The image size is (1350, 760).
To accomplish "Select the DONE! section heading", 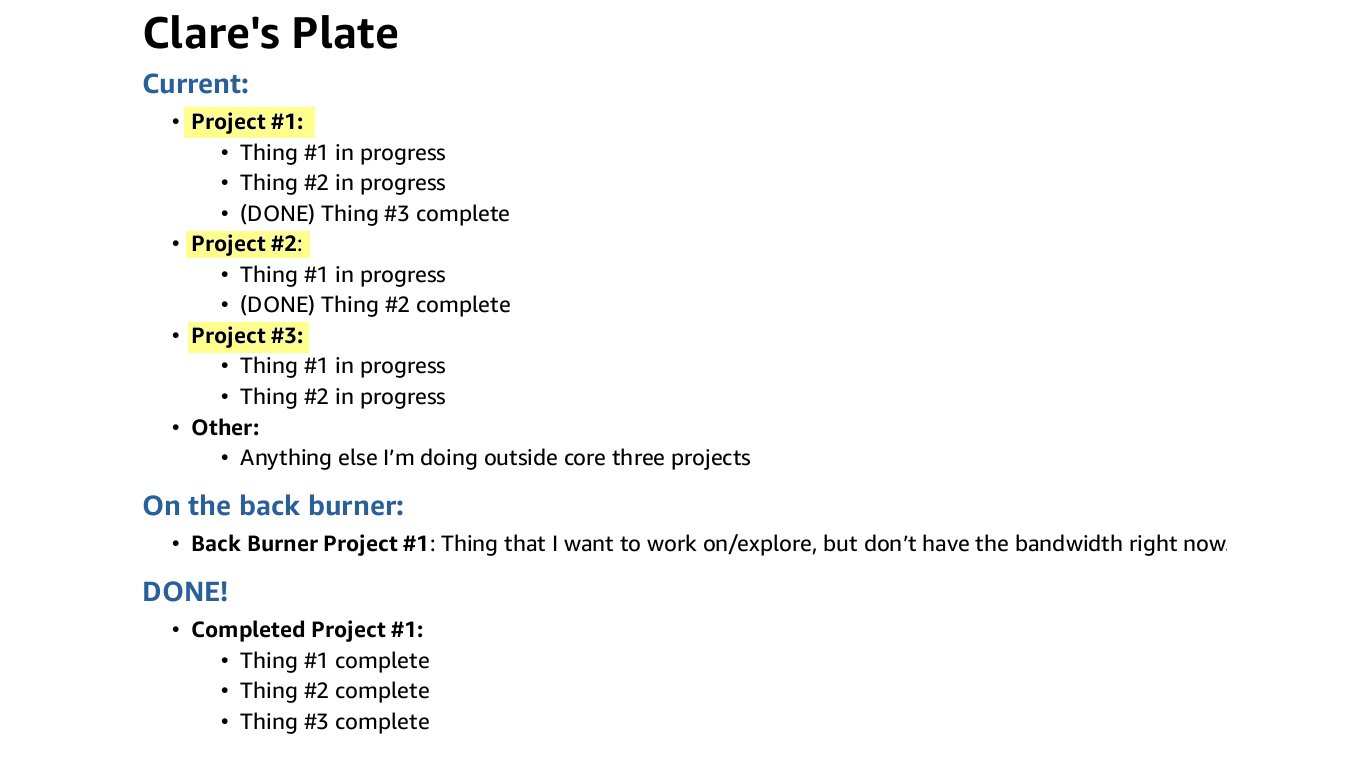I will [x=185, y=592].
